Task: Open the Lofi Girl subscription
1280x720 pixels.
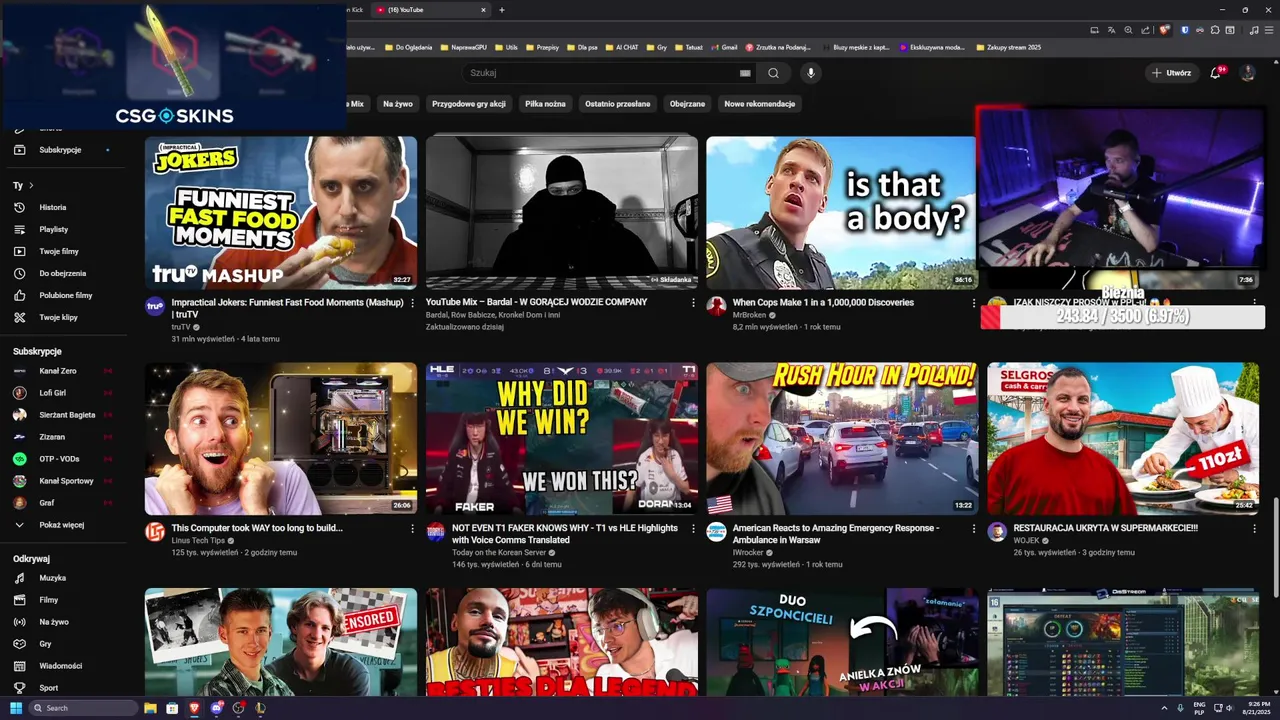Action: click(53, 393)
